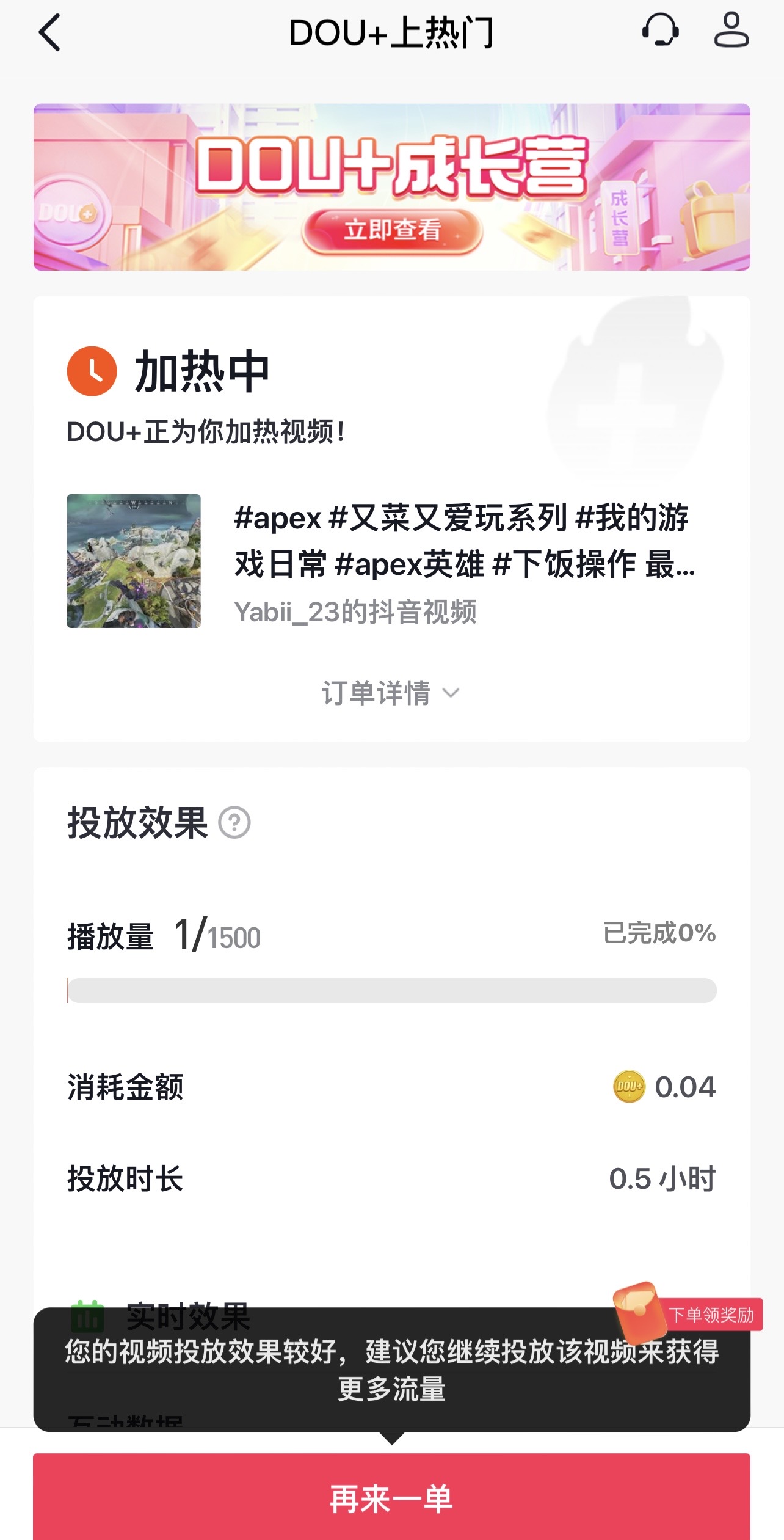Open the apex video thumbnail
784x1540 pixels.
134,561
